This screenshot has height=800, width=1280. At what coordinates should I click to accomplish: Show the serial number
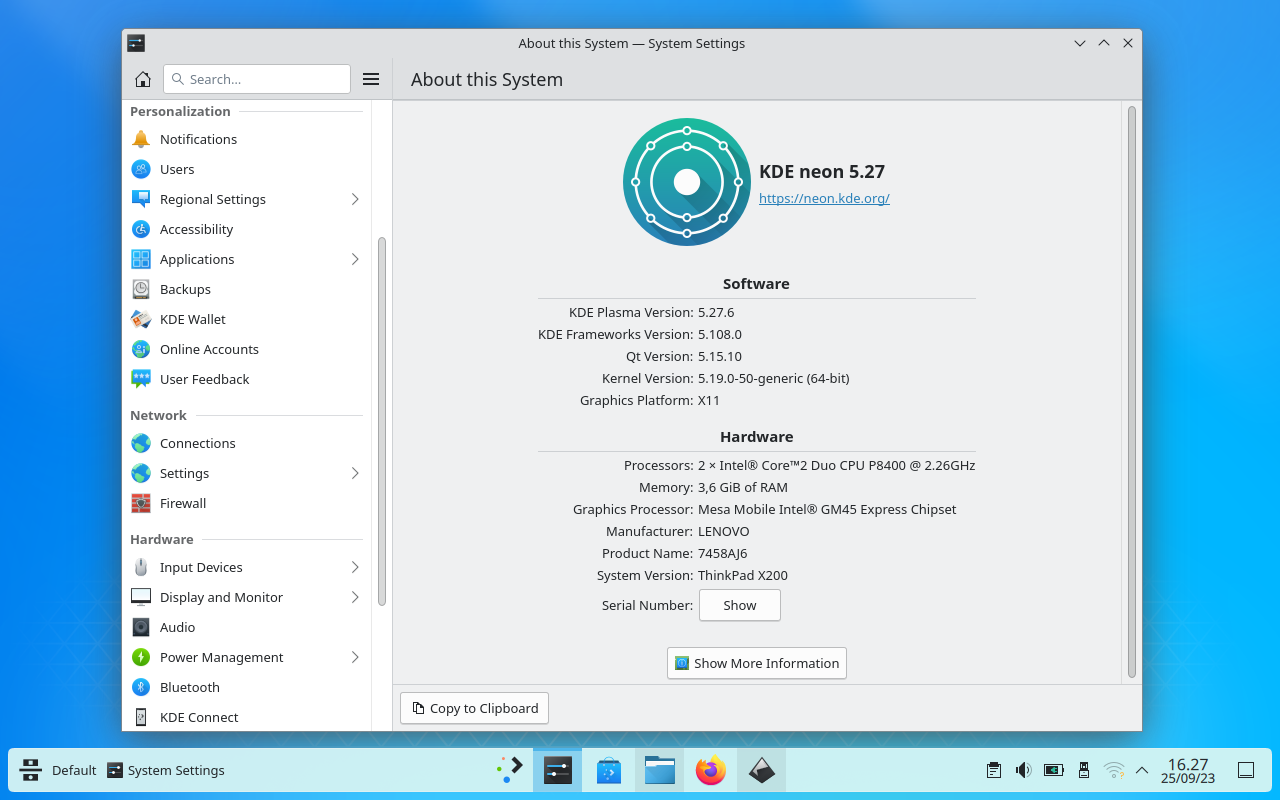coord(739,605)
